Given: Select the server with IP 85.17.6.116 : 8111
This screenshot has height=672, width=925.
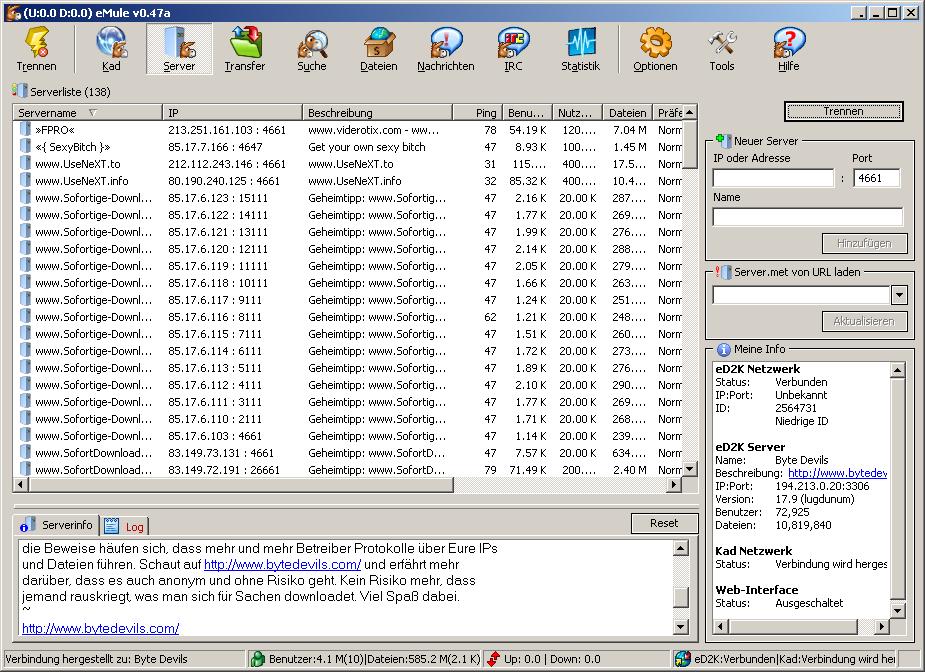Looking at the screenshot, I should click(347, 317).
